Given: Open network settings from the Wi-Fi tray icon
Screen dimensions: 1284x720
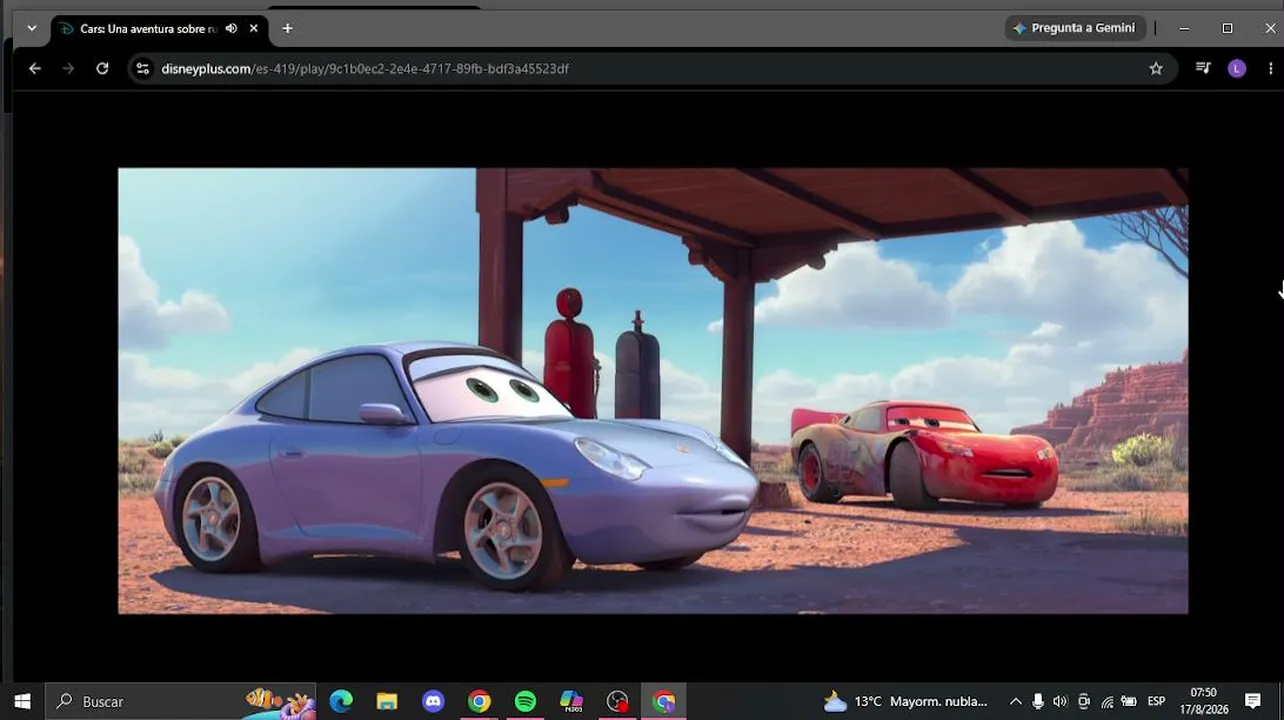Looking at the screenshot, I should point(1107,701).
